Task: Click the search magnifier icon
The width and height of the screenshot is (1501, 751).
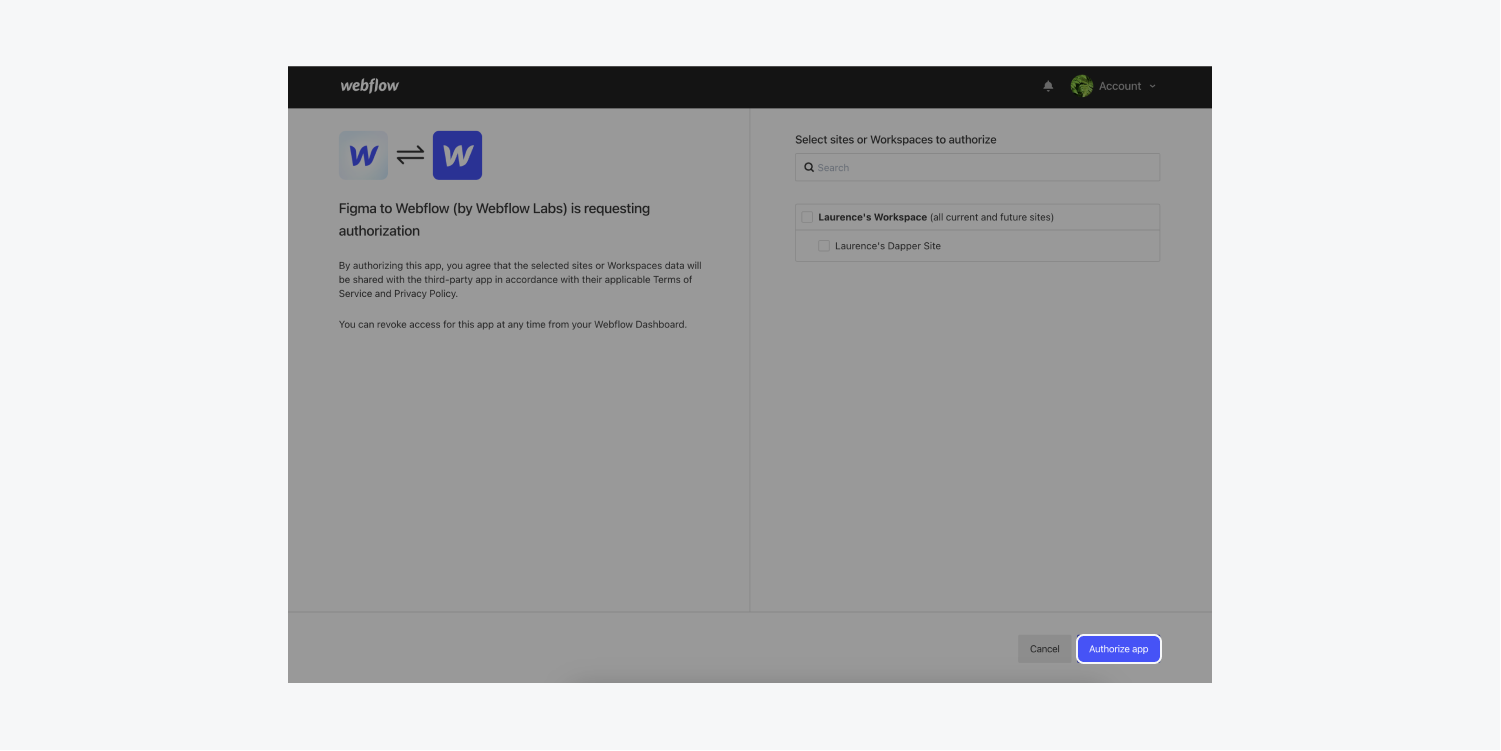Action: (x=809, y=167)
